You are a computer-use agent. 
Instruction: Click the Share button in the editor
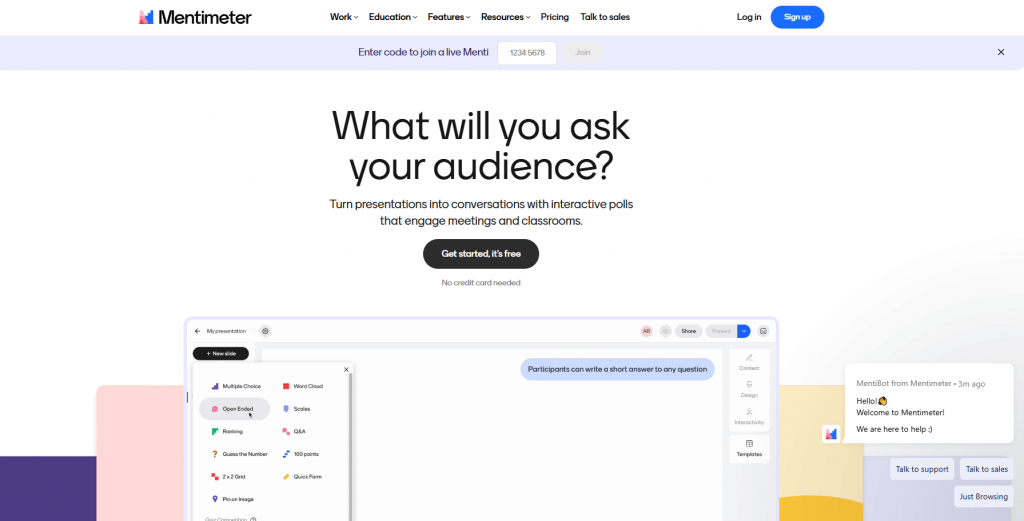coord(688,331)
